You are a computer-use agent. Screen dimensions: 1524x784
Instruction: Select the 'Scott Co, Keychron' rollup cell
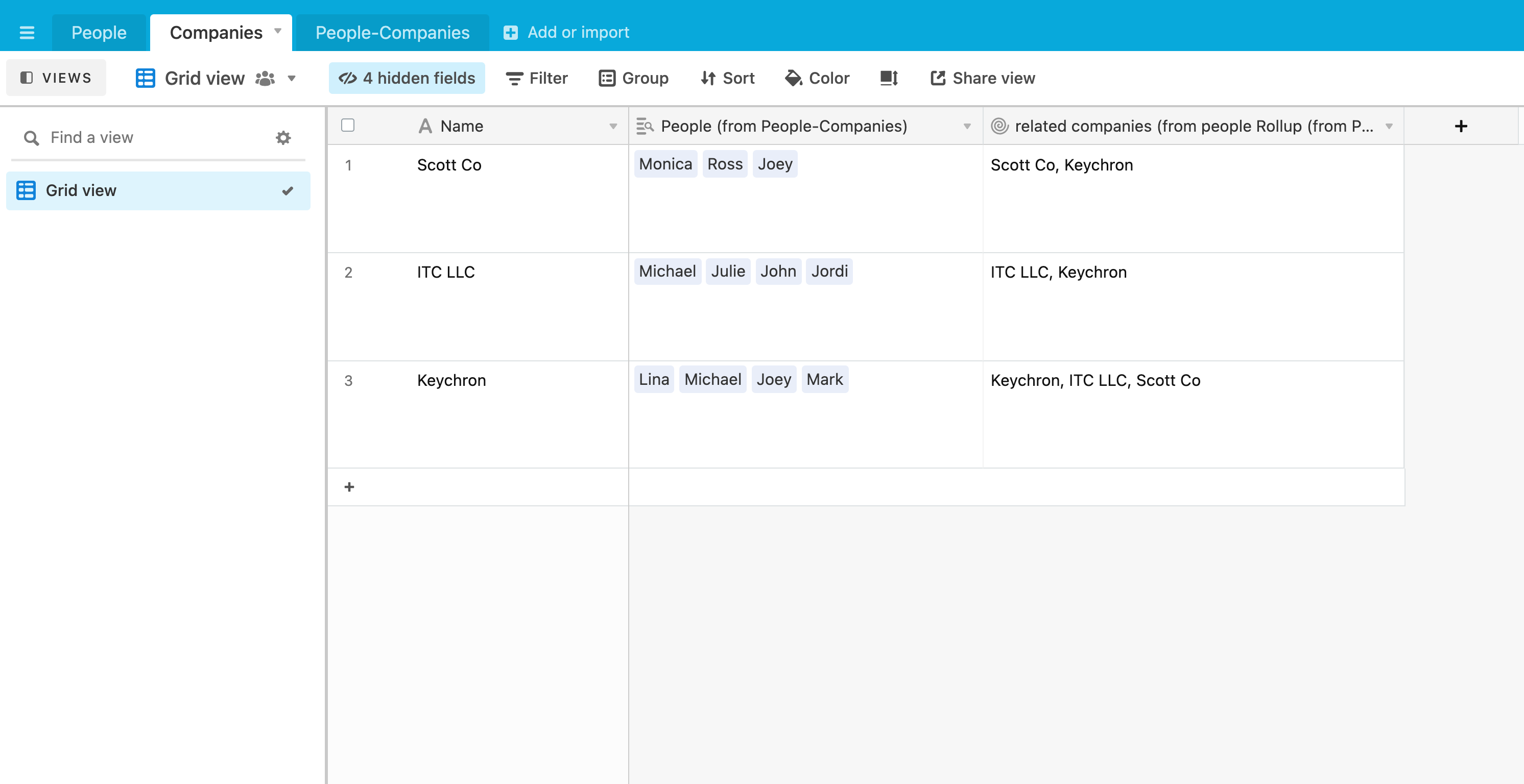coord(1193,199)
